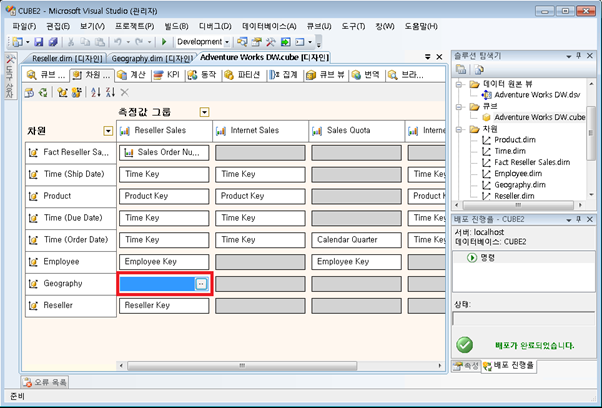Image resolution: width=602 pixels, height=408 pixels.
Task: Open the 데이터베이스(A) menu
Action: click(x=269, y=26)
